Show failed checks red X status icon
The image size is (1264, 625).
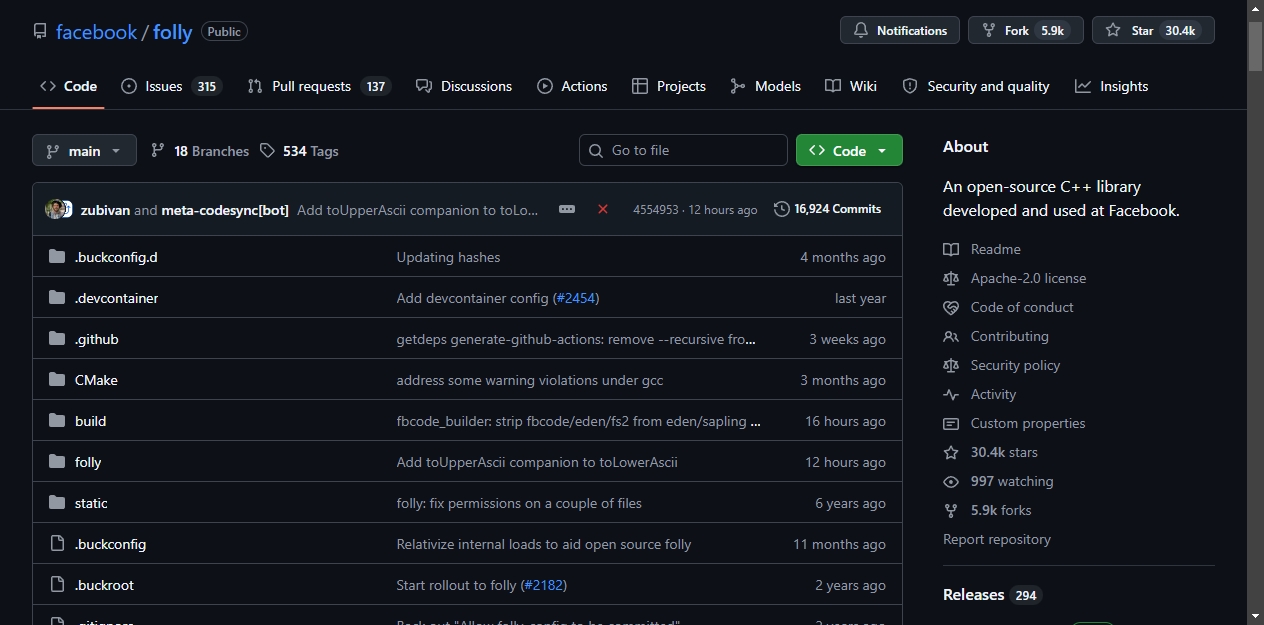[603, 209]
